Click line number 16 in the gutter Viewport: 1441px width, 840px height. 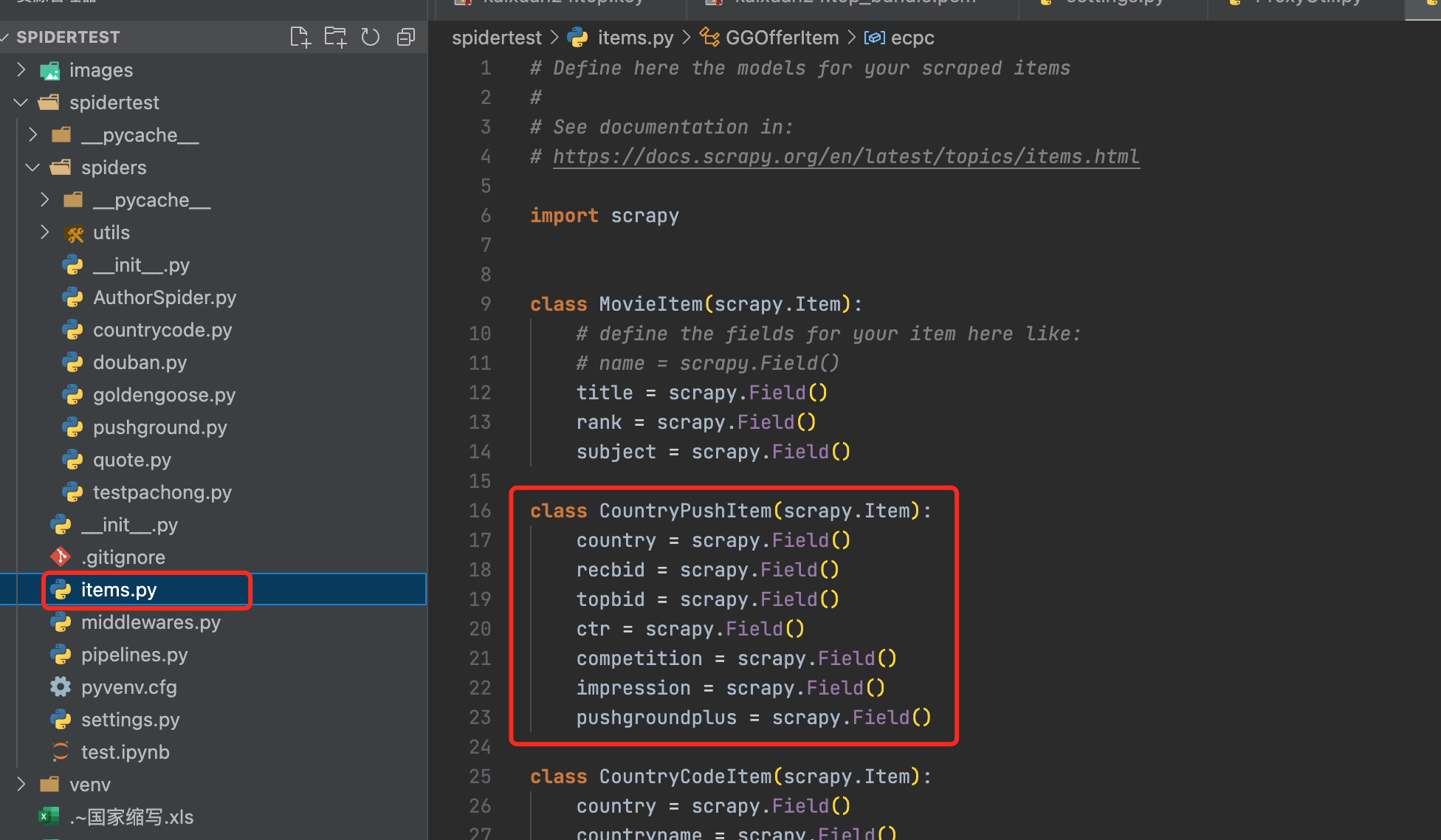pyautogui.click(x=480, y=511)
